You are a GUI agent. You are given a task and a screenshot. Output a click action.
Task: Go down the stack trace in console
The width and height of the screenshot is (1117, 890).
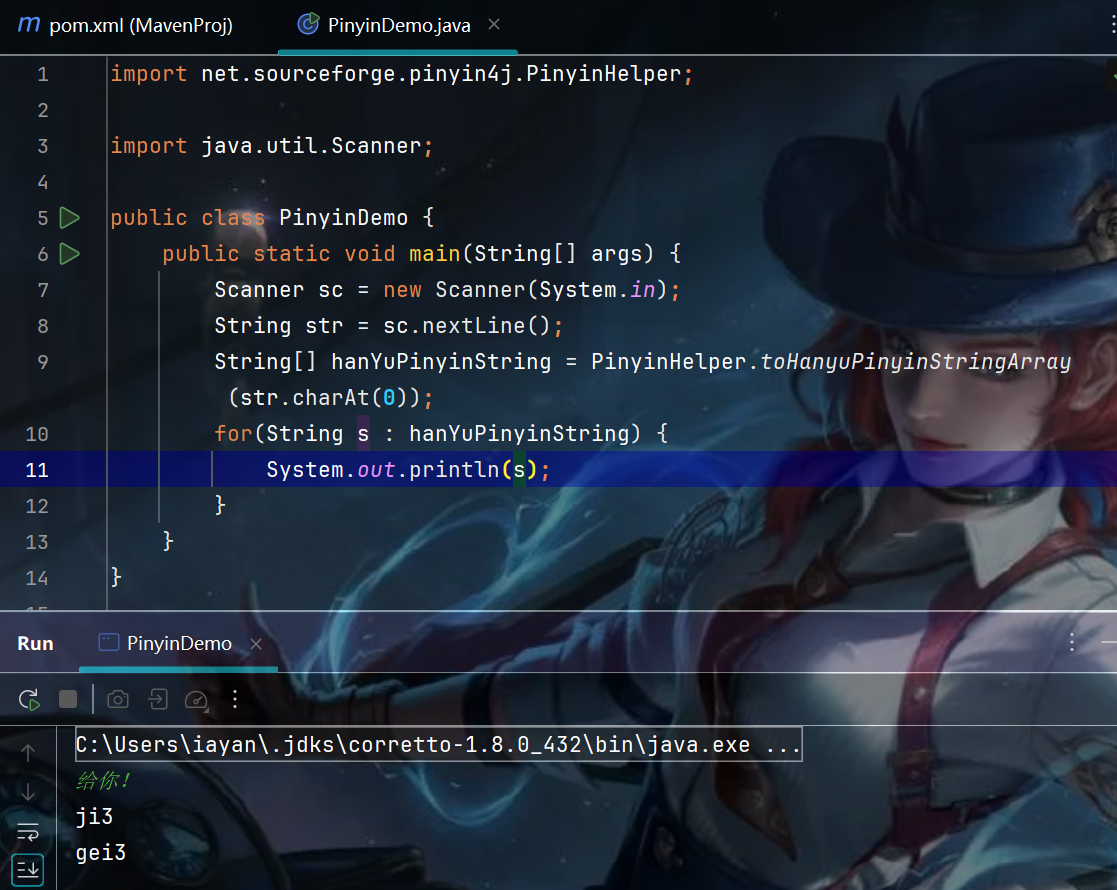(x=28, y=792)
